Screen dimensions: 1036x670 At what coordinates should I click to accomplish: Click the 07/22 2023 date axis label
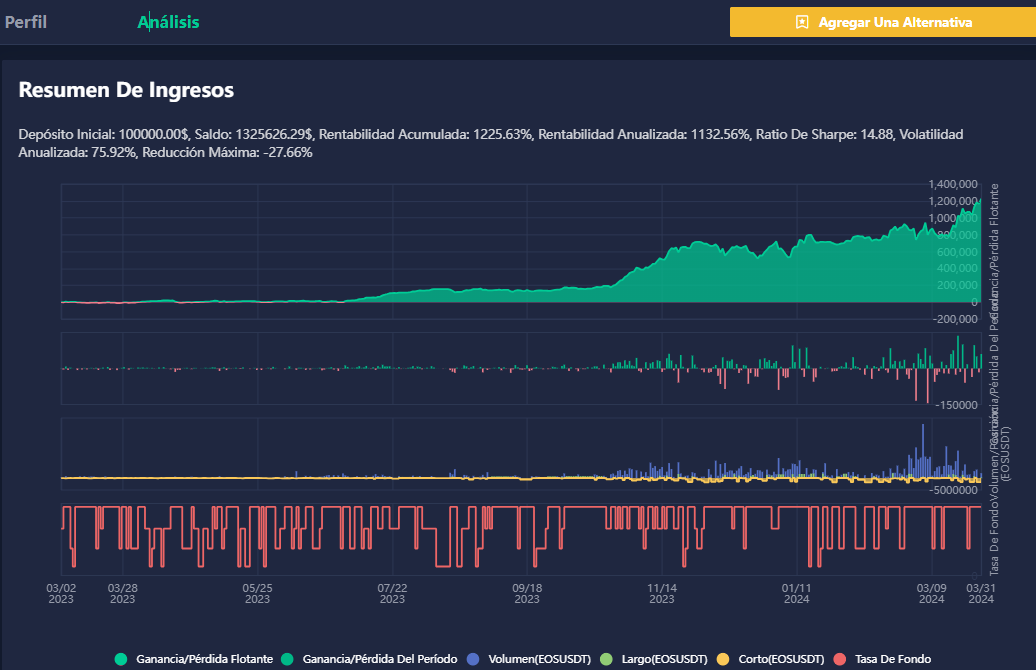392,593
